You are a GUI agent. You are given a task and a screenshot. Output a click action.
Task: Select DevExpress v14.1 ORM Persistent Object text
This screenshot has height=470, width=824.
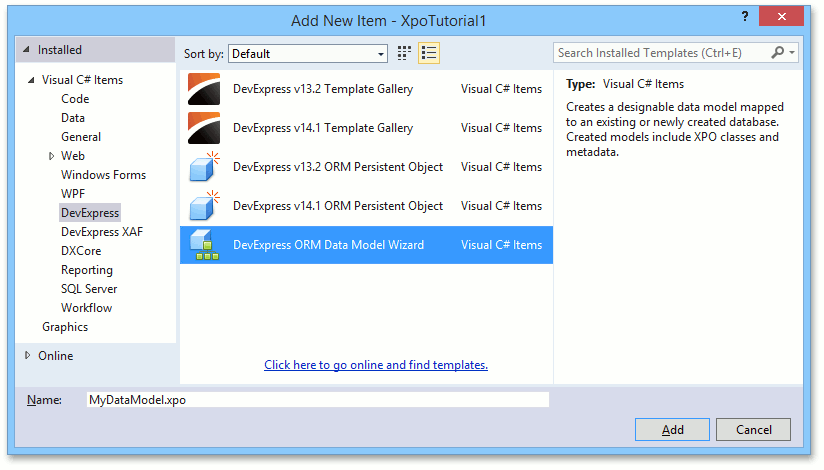(338, 206)
